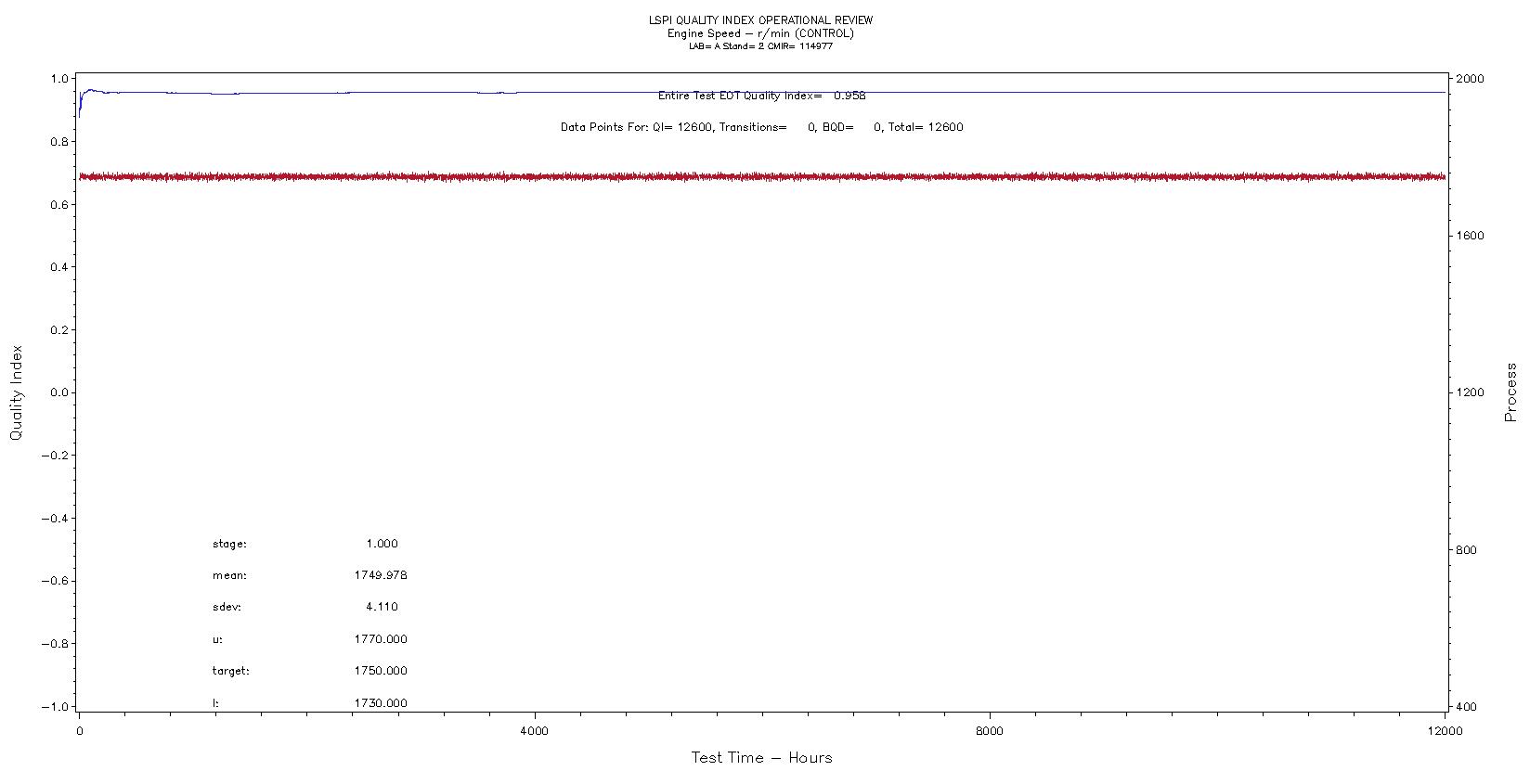Click the 'stage:' statistic label

[x=229, y=544]
